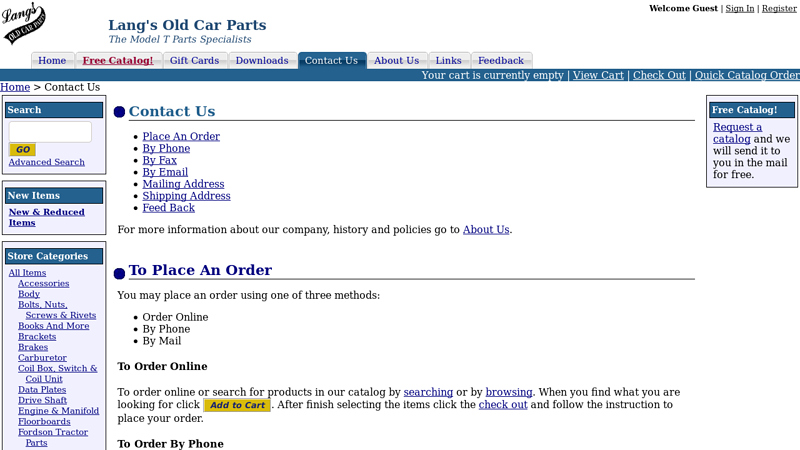Open the Accessories category

click(43, 284)
